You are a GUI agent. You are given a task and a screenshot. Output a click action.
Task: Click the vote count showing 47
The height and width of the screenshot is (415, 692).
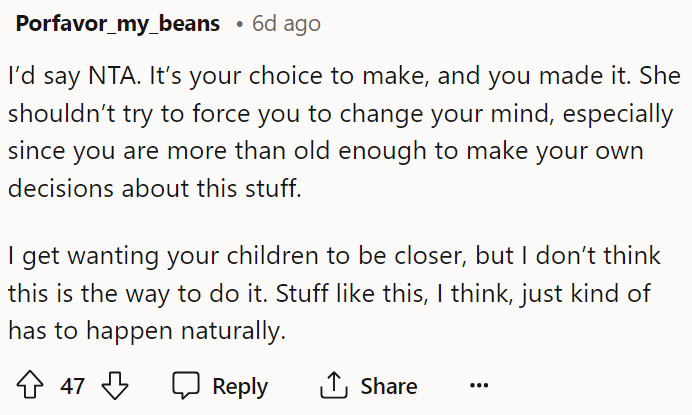click(72, 386)
